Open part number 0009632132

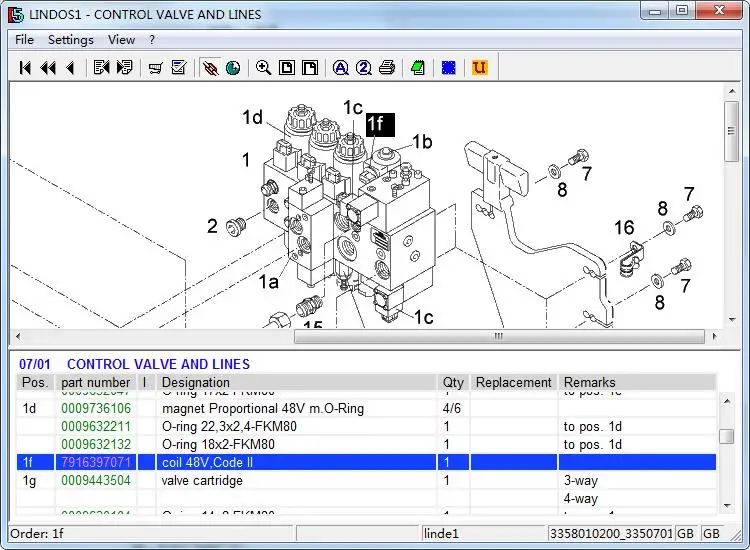tap(96, 445)
